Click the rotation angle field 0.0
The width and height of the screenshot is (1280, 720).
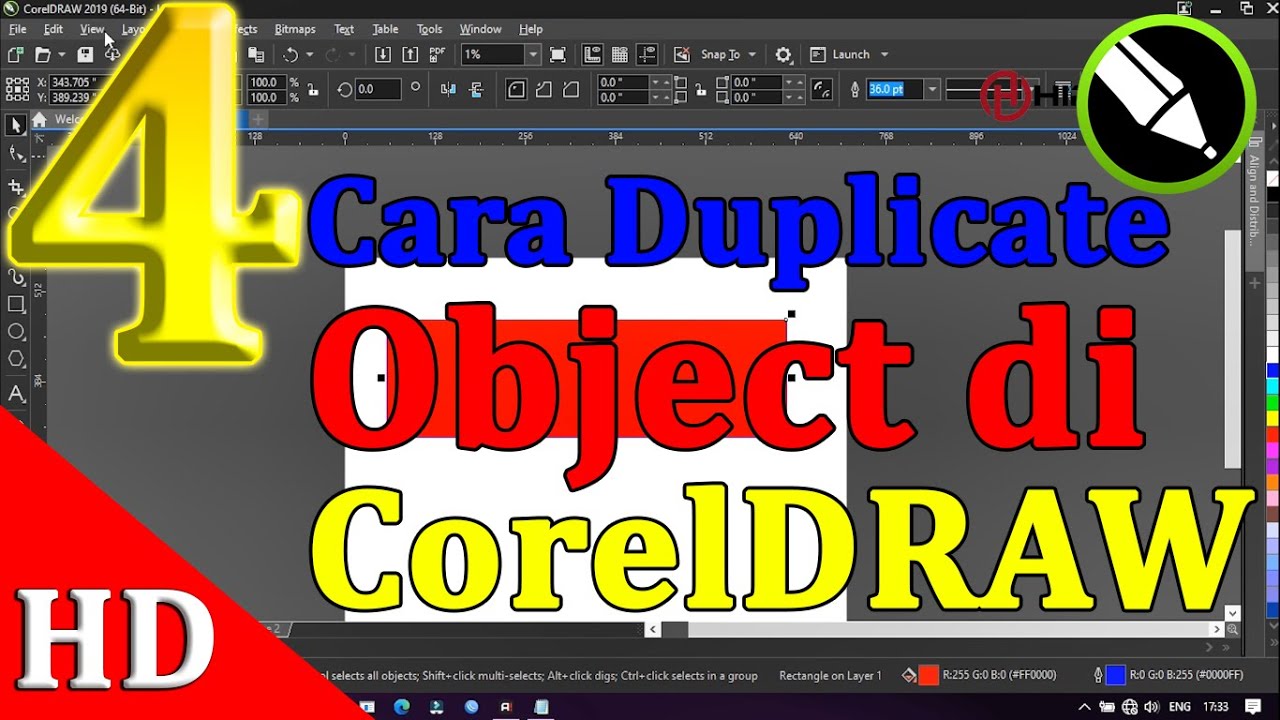point(378,89)
